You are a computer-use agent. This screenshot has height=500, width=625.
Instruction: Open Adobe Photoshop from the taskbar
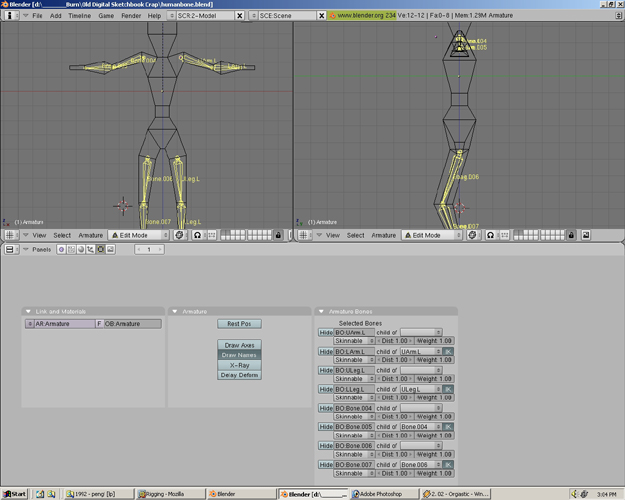384,494
